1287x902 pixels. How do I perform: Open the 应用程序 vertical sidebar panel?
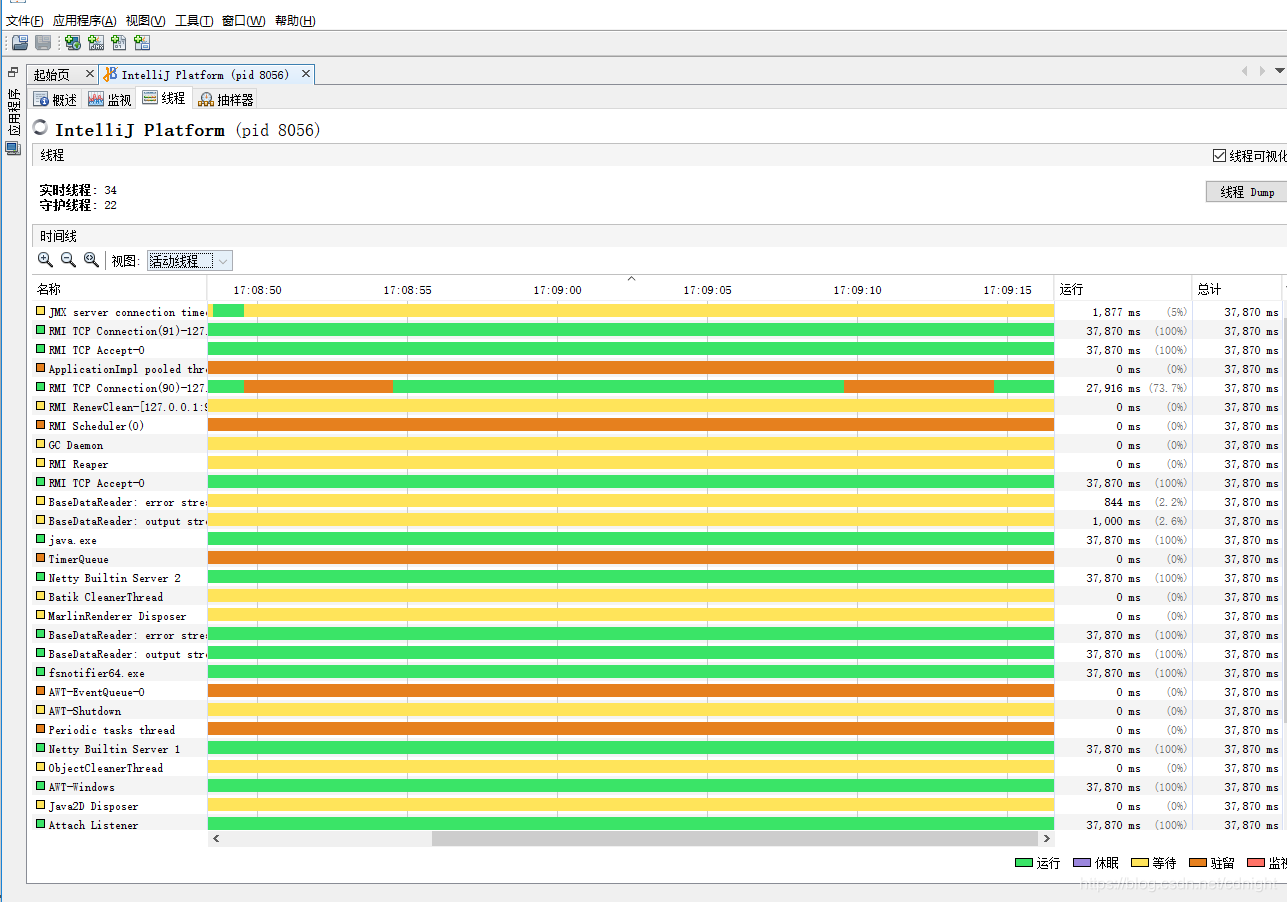(x=13, y=112)
